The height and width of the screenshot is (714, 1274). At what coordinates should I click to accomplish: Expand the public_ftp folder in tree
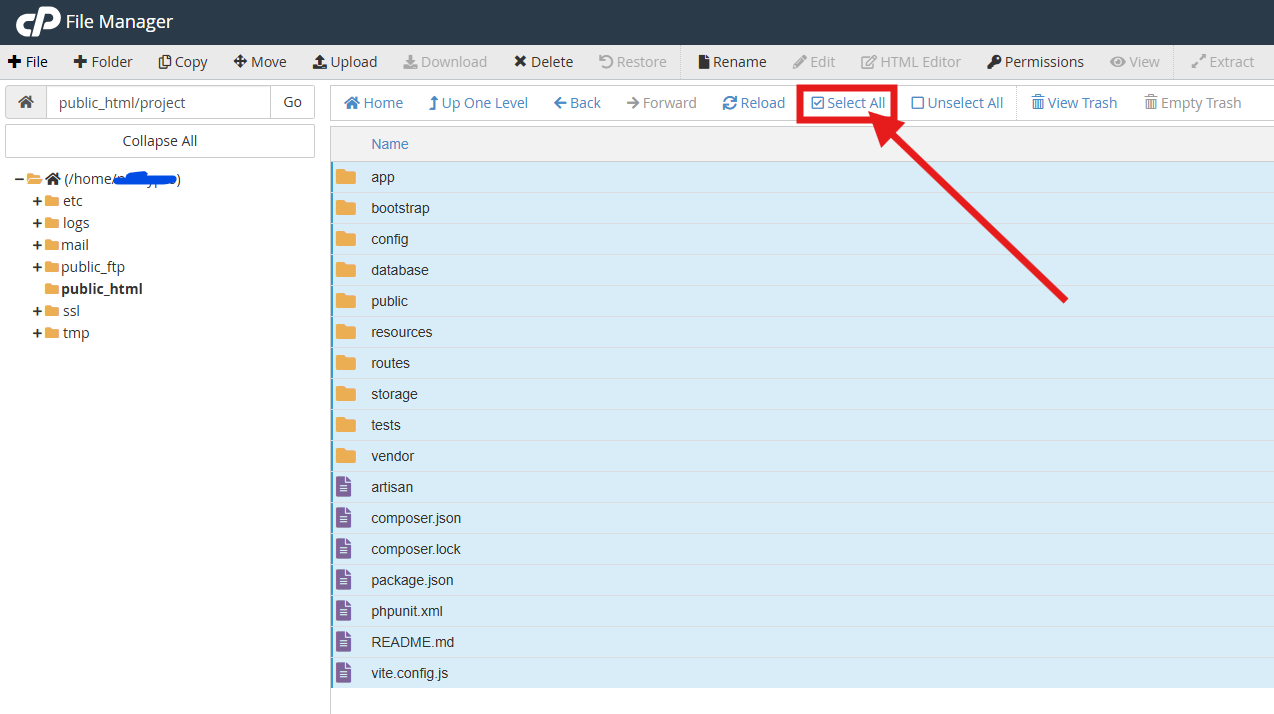pyautogui.click(x=37, y=267)
